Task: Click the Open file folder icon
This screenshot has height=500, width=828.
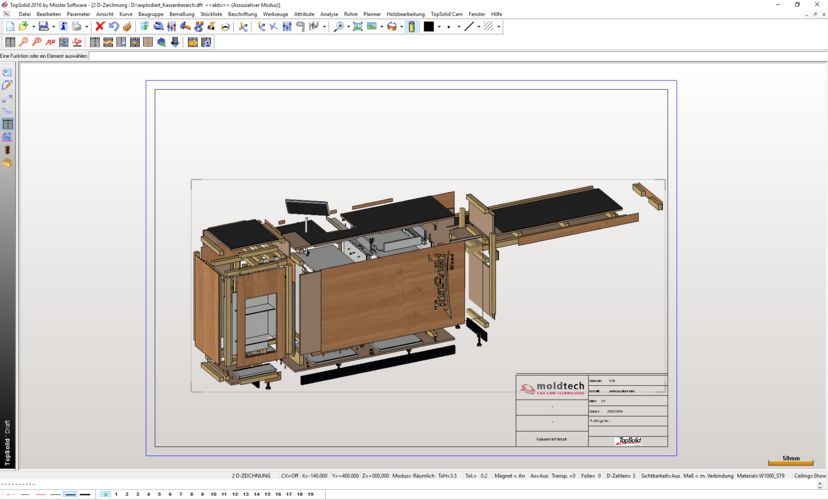Action: tap(23, 26)
